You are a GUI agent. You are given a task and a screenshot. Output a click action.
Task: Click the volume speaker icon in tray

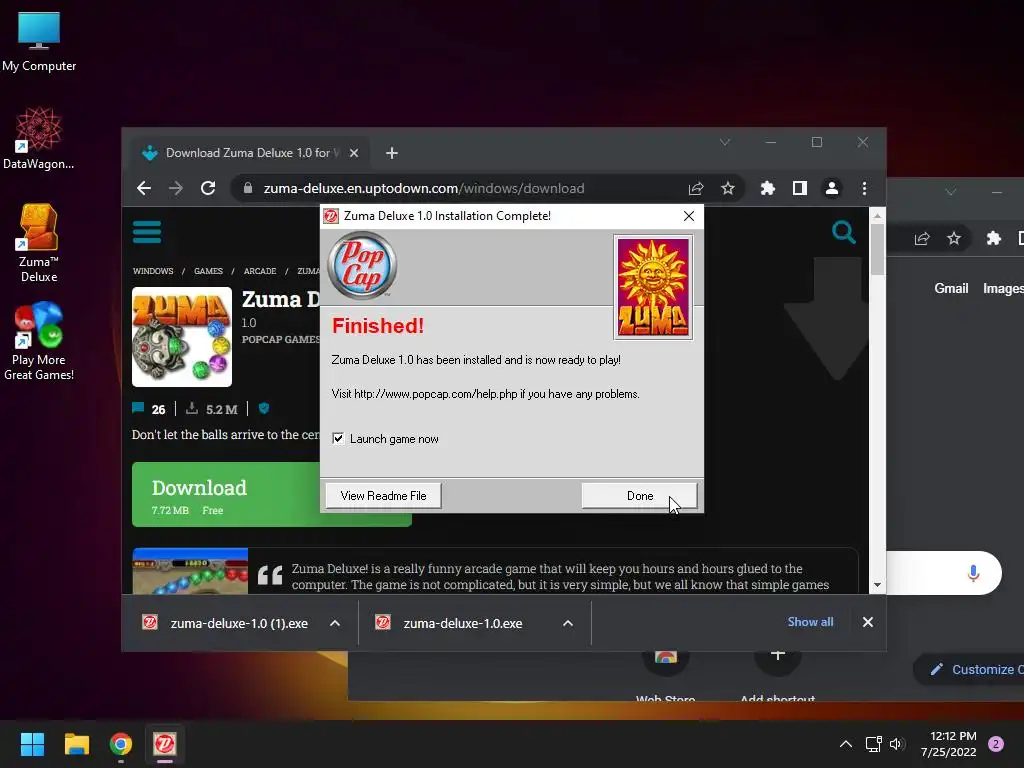pos(895,744)
